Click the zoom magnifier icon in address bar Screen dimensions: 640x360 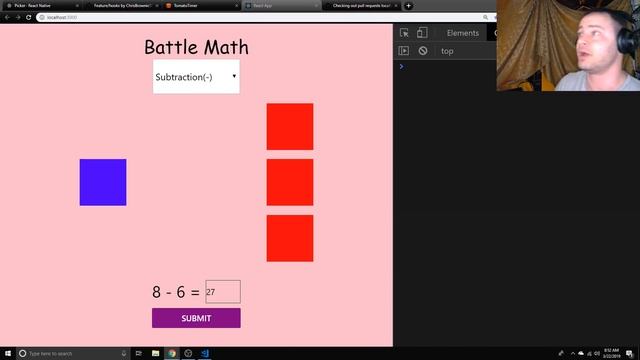pyautogui.click(x=485, y=17)
